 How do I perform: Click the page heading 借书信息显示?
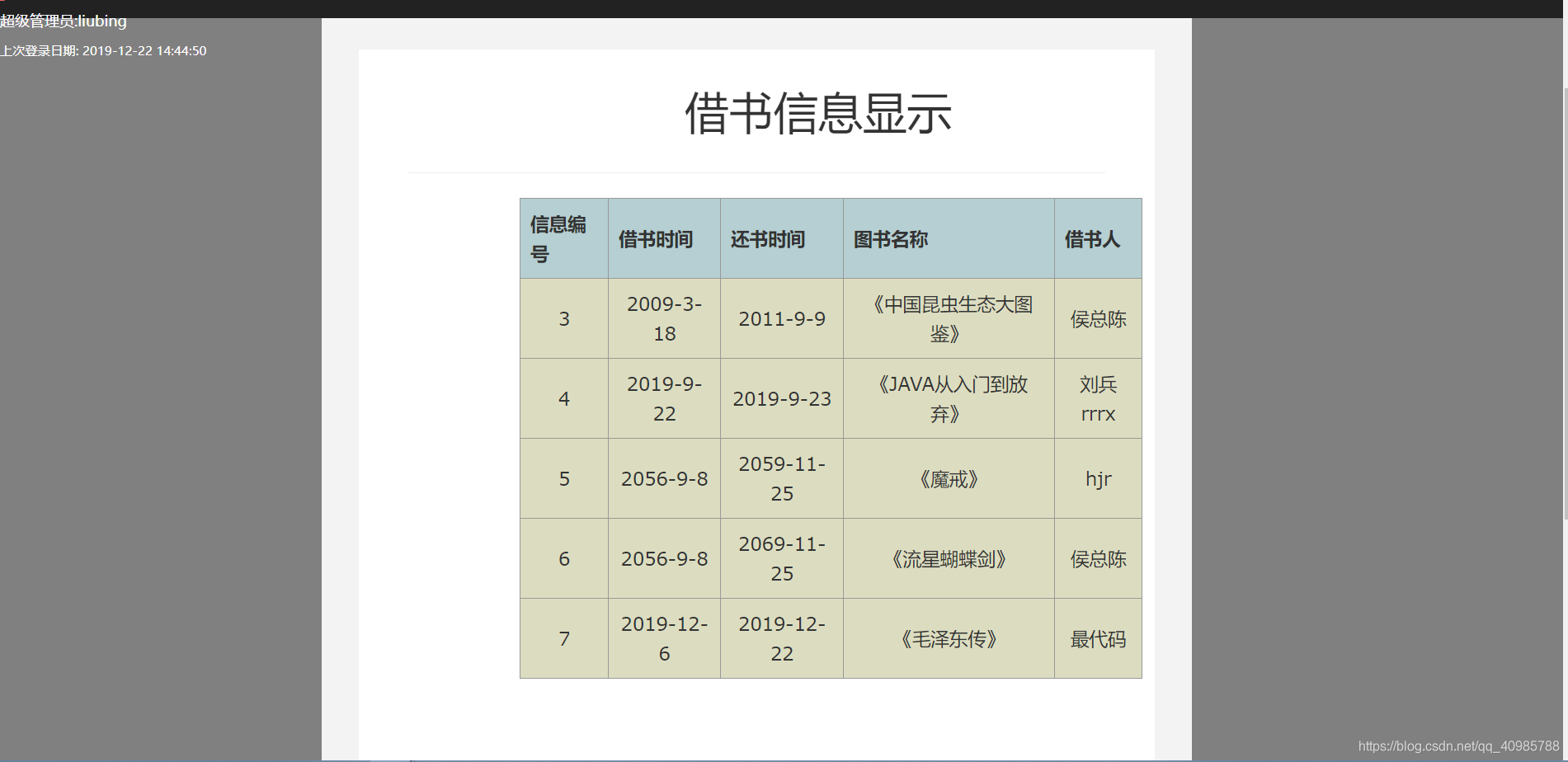click(x=817, y=113)
